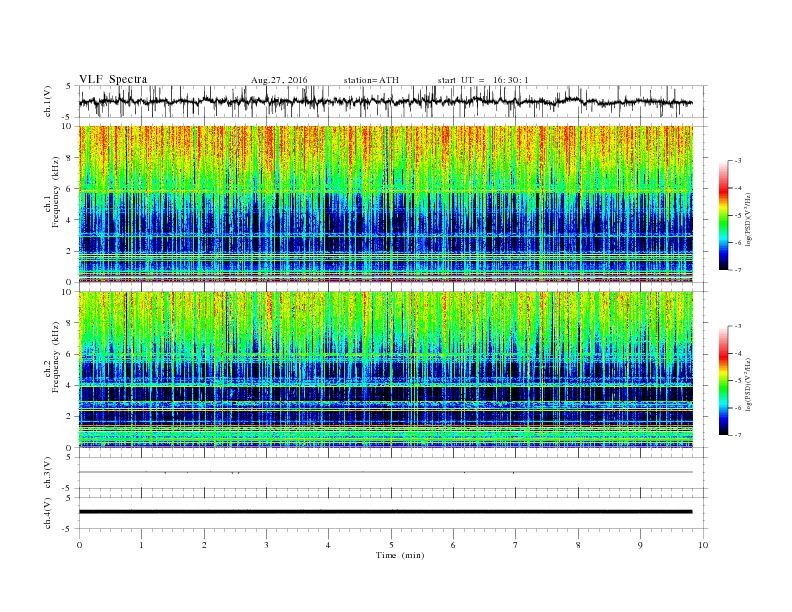The image size is (792, 612).
Task: Click the "ch.4(V)" axis label
Action: pos(47,513)
